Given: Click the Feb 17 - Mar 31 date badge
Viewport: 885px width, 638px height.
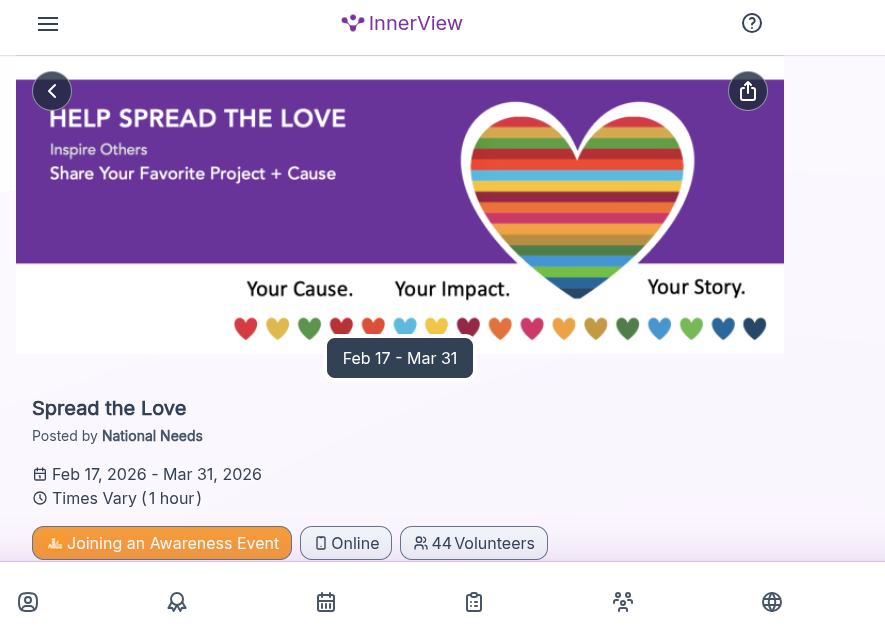Looking at the screenshot, I should (400, 358).
